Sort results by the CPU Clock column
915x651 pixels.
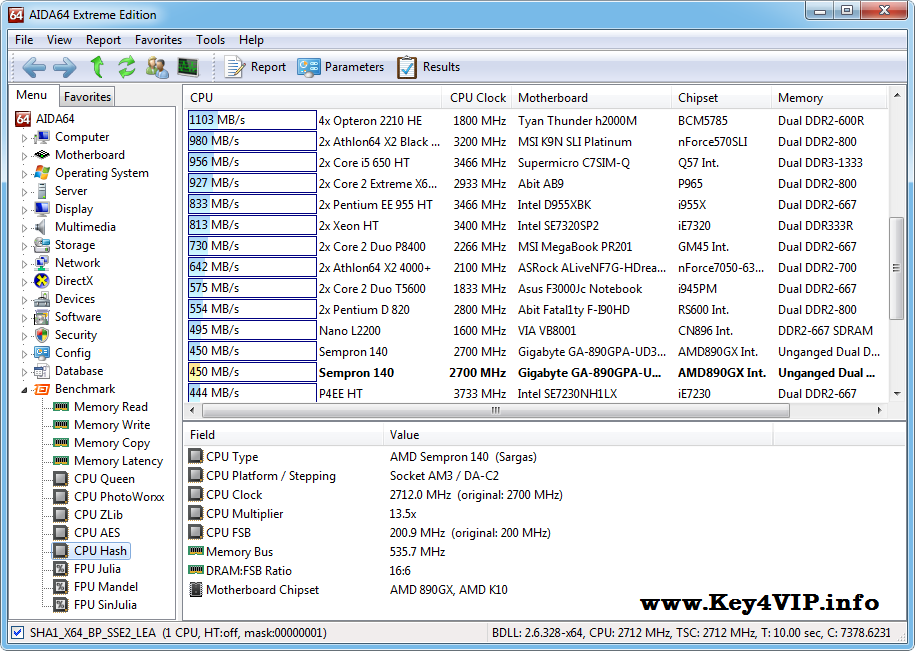(x=478, y=98)
